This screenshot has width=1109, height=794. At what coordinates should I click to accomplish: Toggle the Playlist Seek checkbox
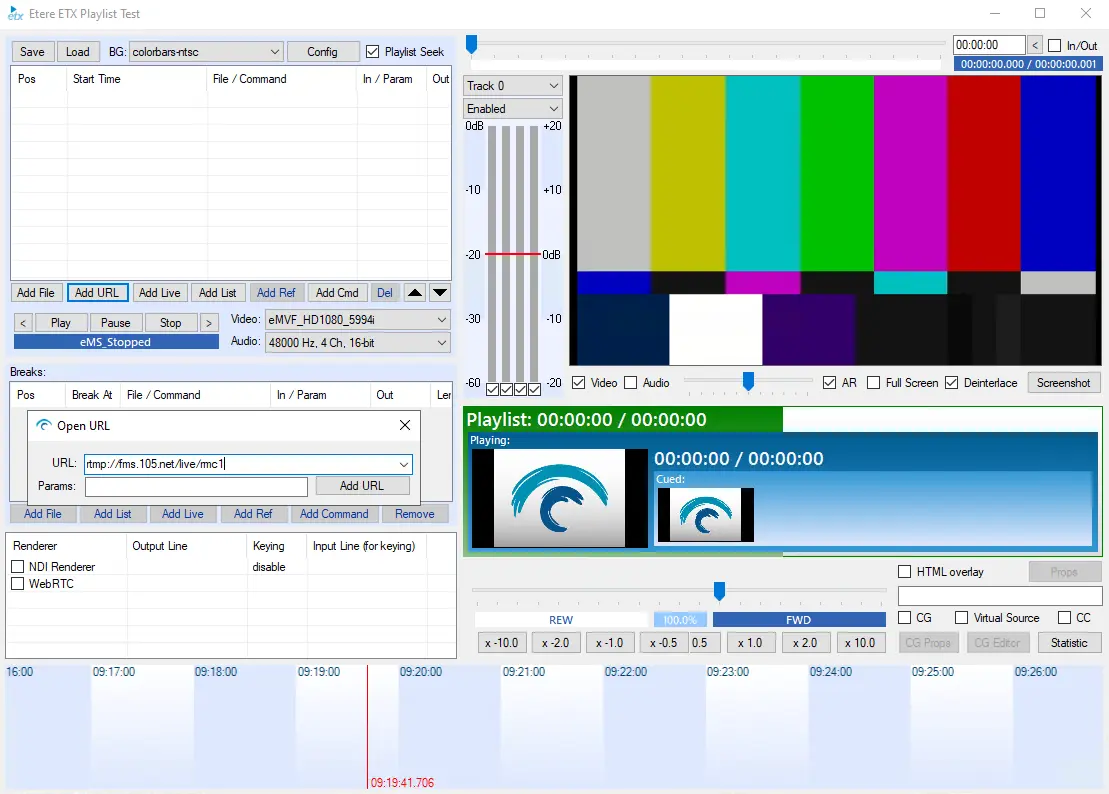tap(373, 52)
